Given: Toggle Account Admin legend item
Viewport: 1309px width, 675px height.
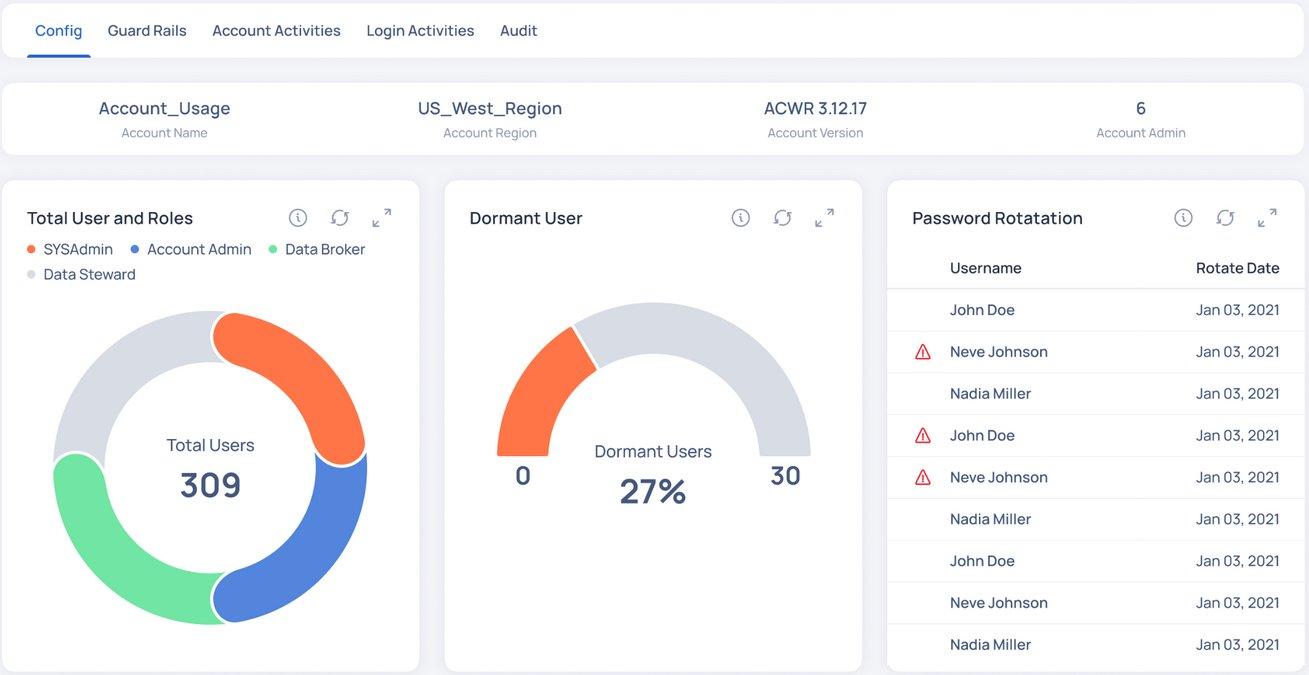Looking at the screenshot, I should [191, 249].
